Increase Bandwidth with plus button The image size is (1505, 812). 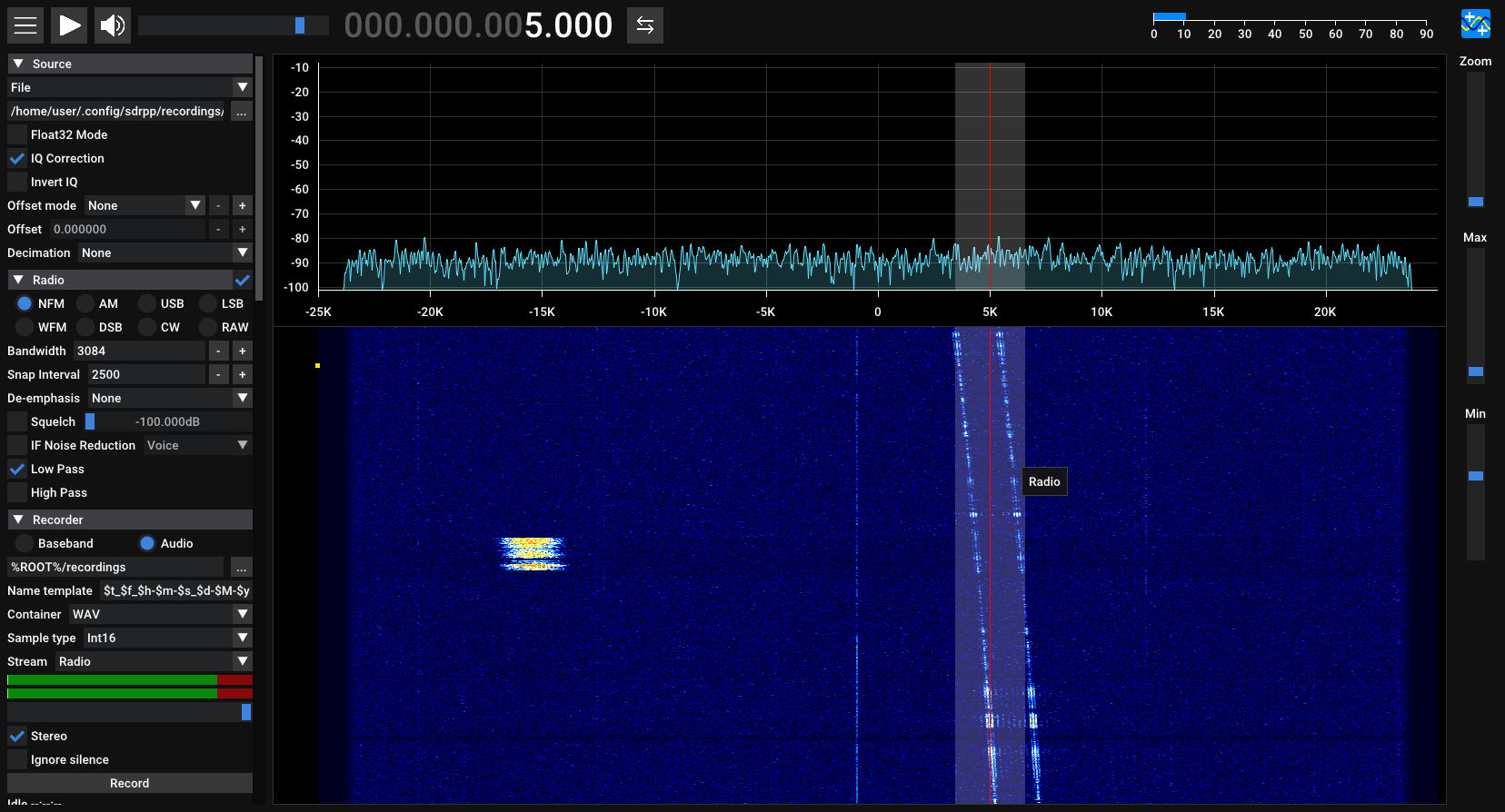242,352
